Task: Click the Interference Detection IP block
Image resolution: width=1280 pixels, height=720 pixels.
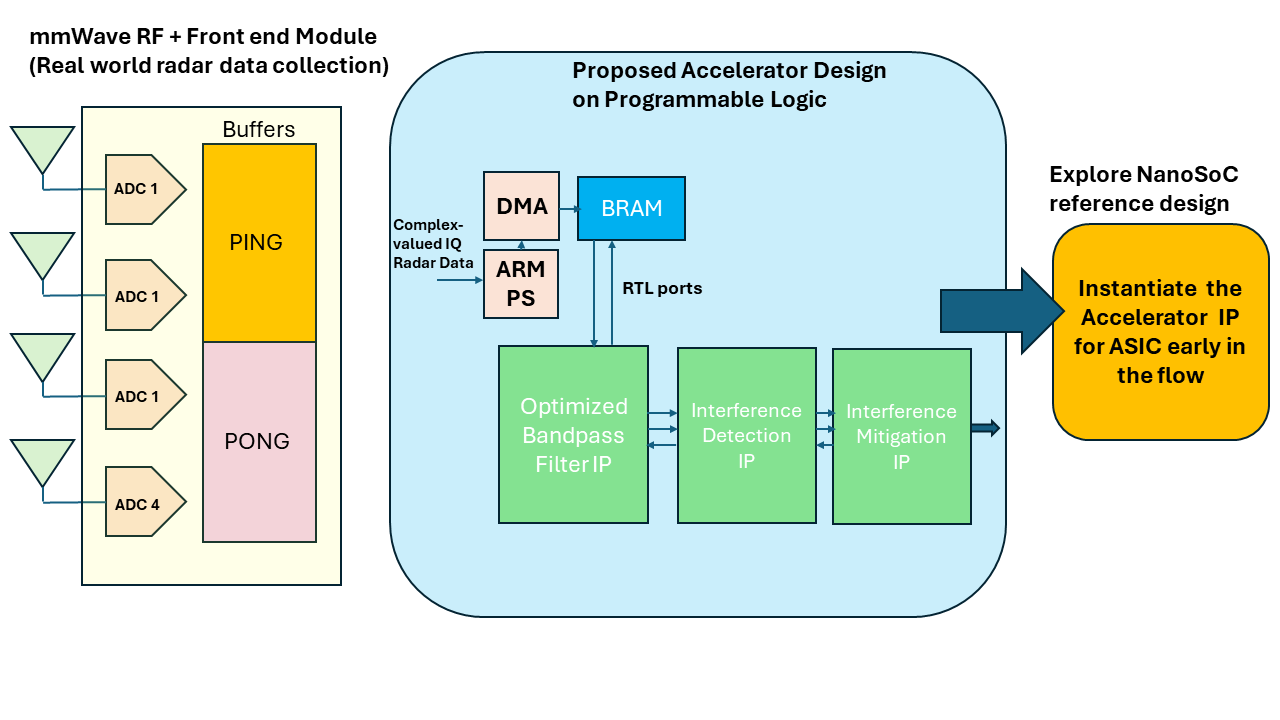Action: coord(746,435)
